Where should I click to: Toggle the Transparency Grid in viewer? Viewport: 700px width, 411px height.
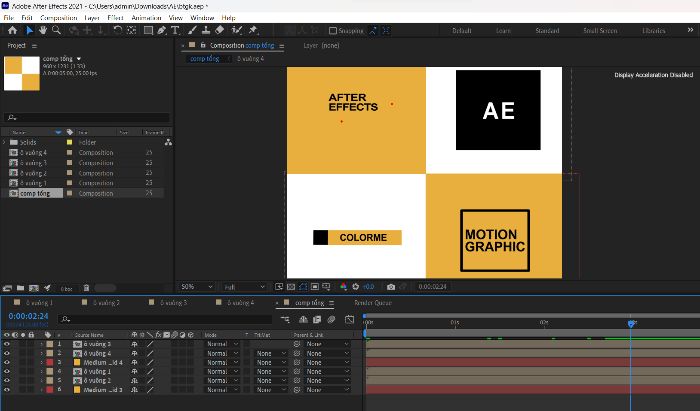(x=291, y=287)
